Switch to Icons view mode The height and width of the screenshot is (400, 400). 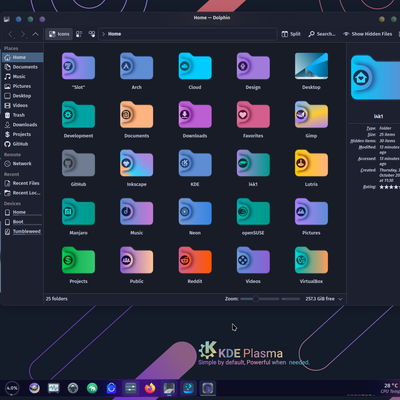[x=59, y=34]
